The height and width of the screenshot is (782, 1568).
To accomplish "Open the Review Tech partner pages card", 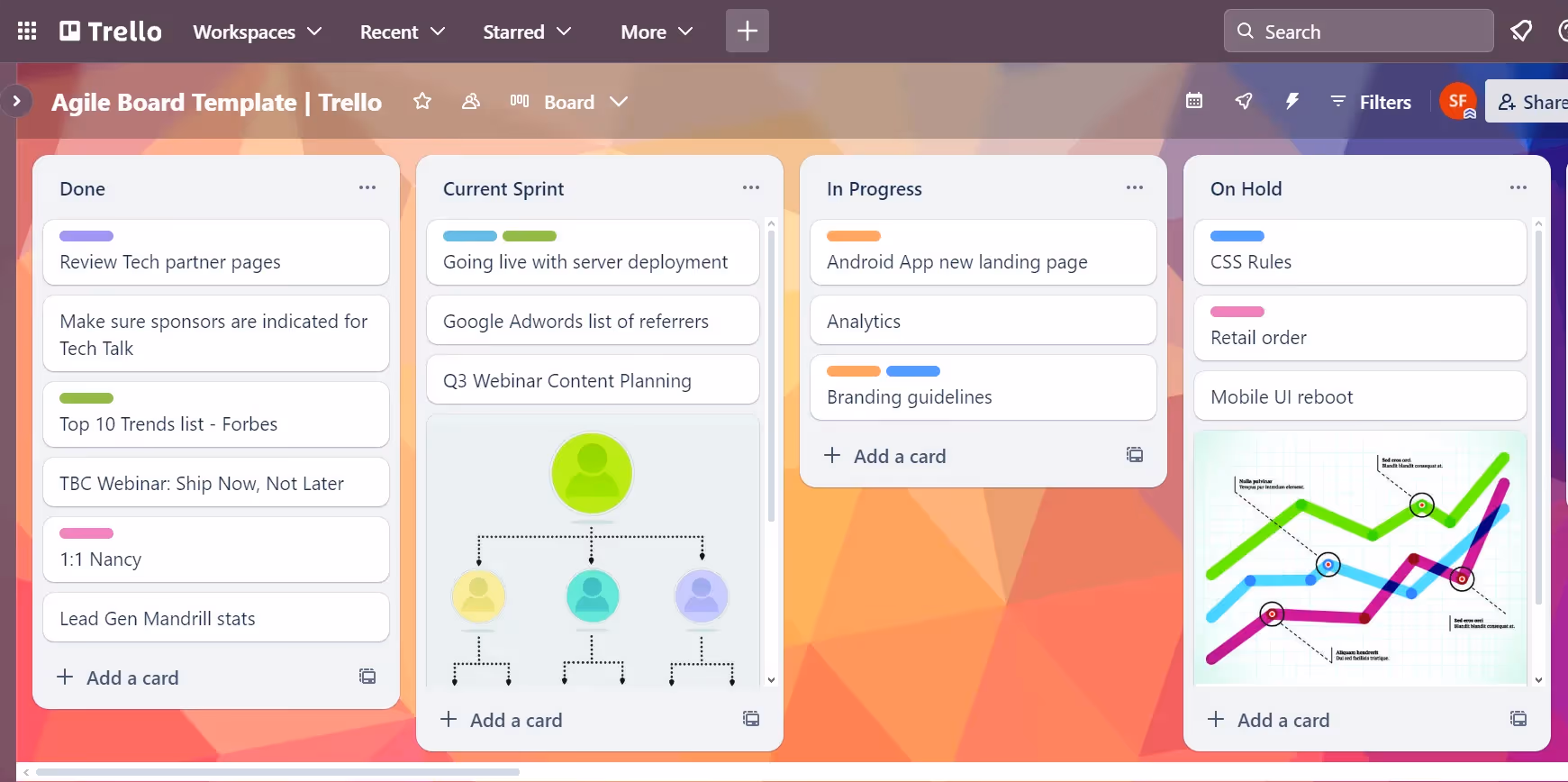I will (x=216, y=252).
